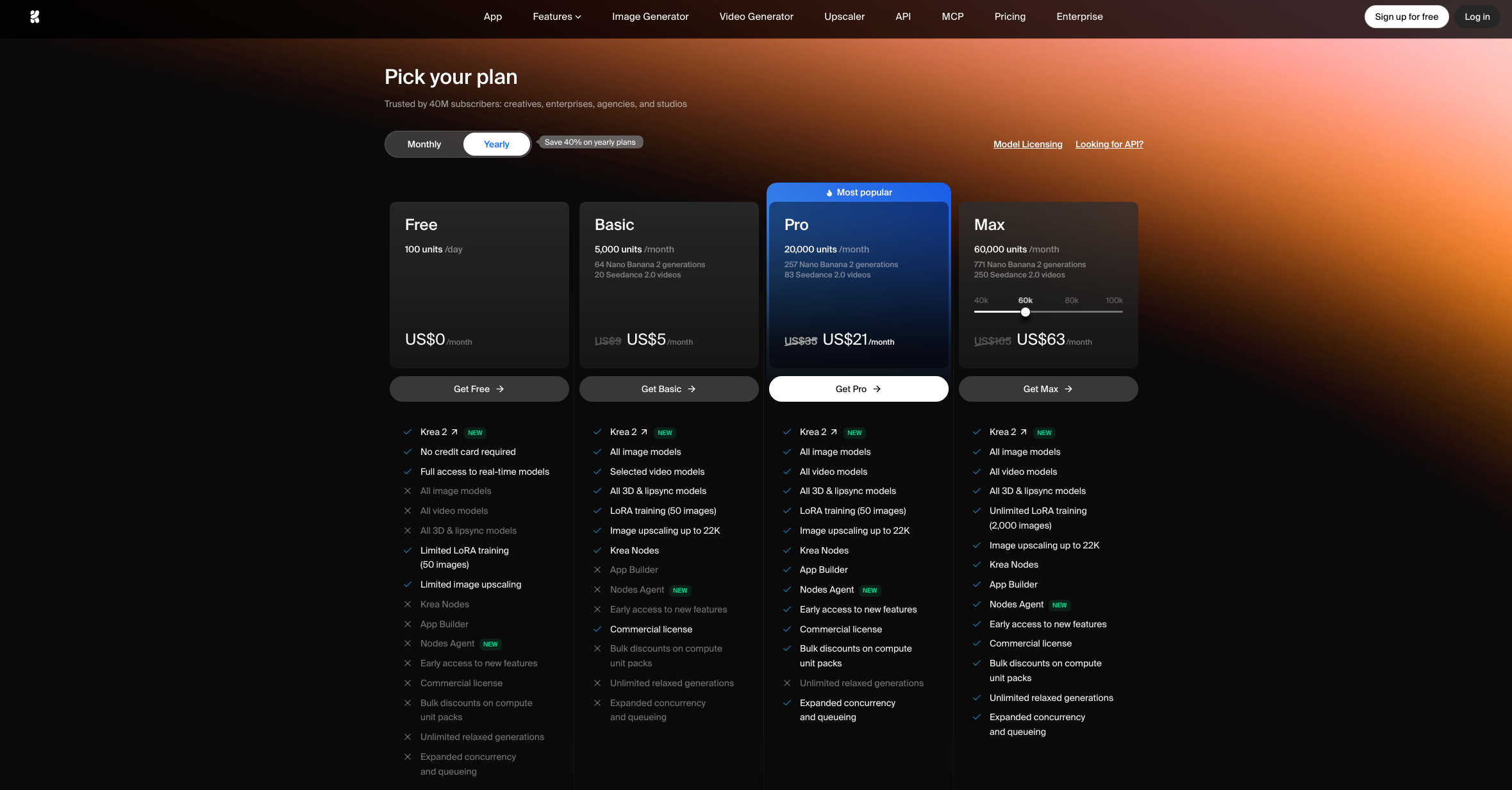The image size is (1512, 790).
Task: Open the Enterprise navigation item
Action: coord(1080,17)
